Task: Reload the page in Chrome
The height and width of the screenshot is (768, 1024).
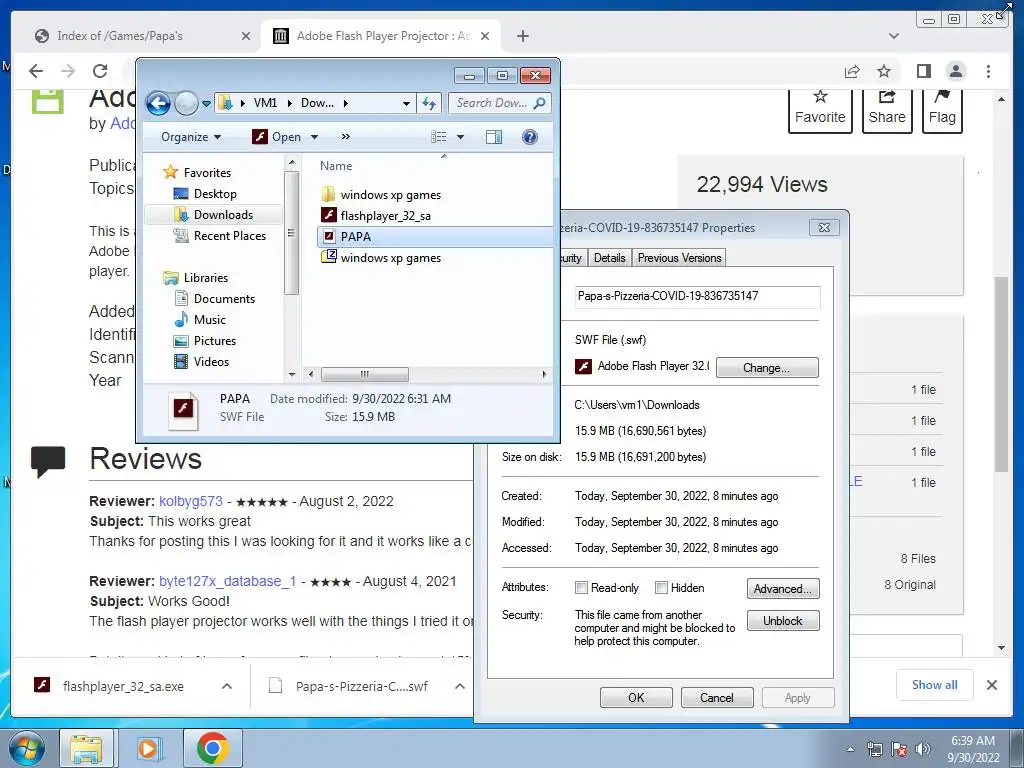Action: pyautogui.click(x=100, y=71)
